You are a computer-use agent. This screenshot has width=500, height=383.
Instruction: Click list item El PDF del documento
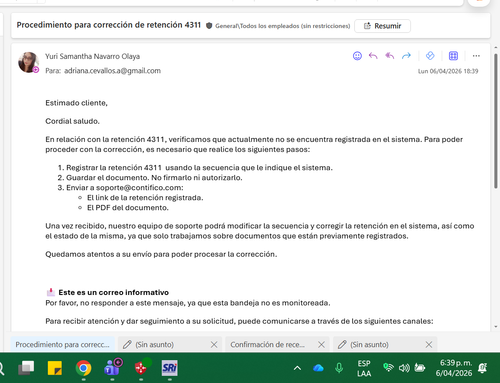click(x=128, y=208)
